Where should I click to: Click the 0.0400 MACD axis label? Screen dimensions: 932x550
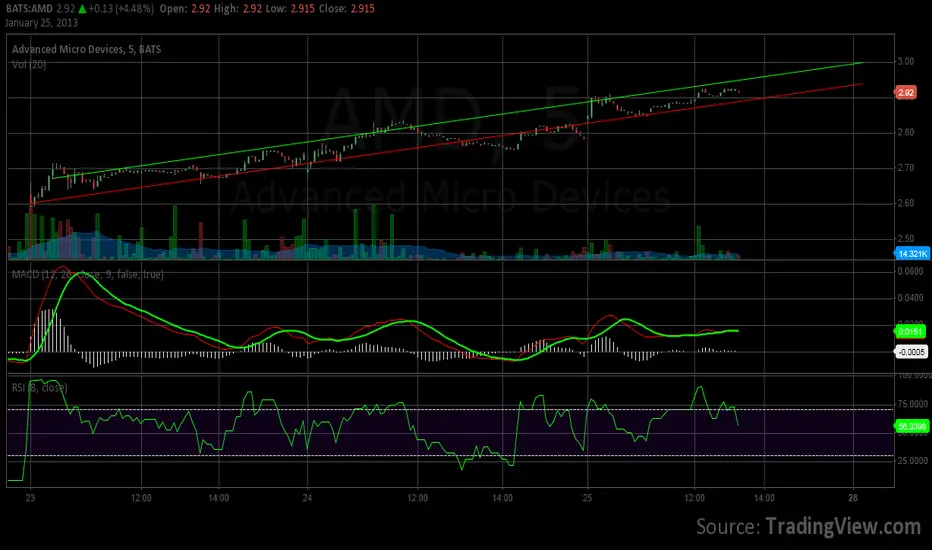coord(911,298)
